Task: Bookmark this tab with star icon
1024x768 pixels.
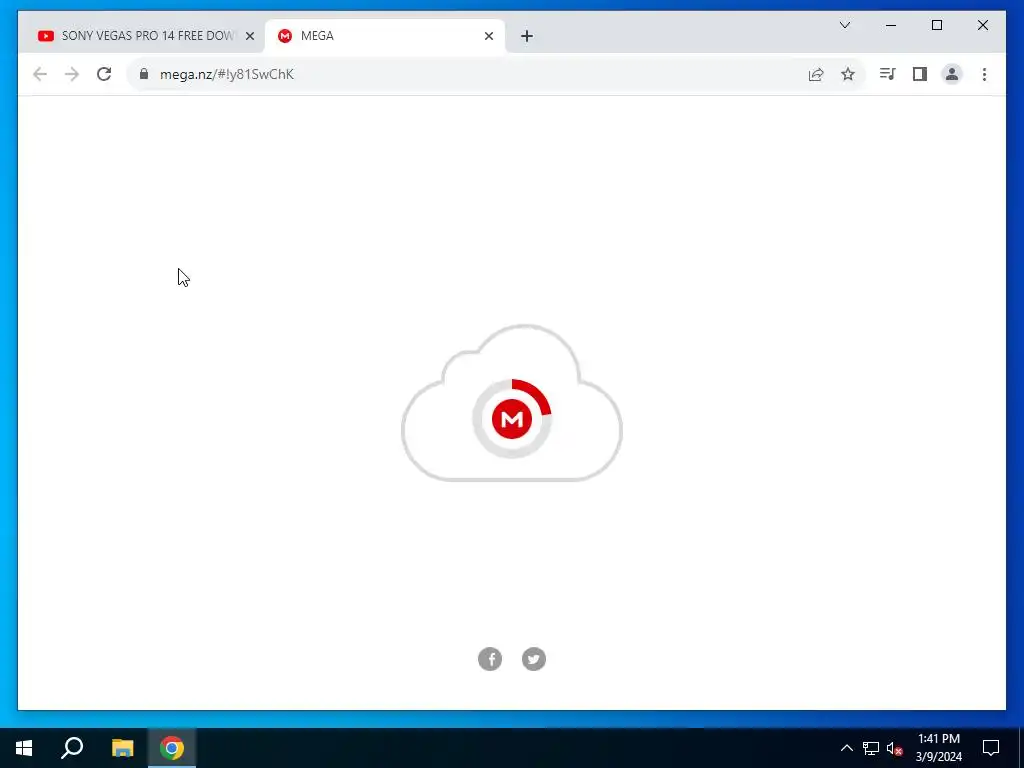Action: point(848,74)
